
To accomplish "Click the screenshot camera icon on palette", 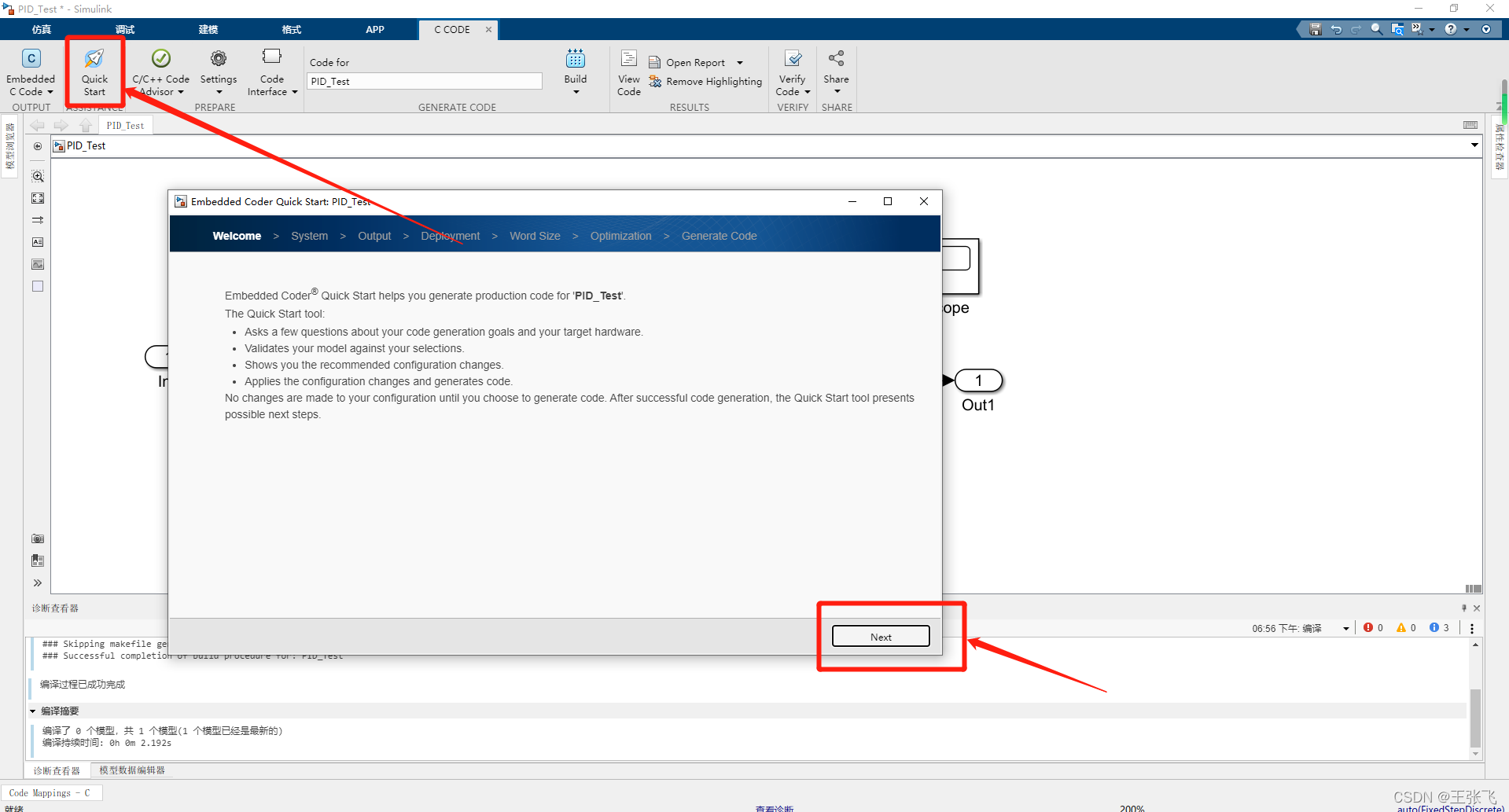I will coord(38,538).
